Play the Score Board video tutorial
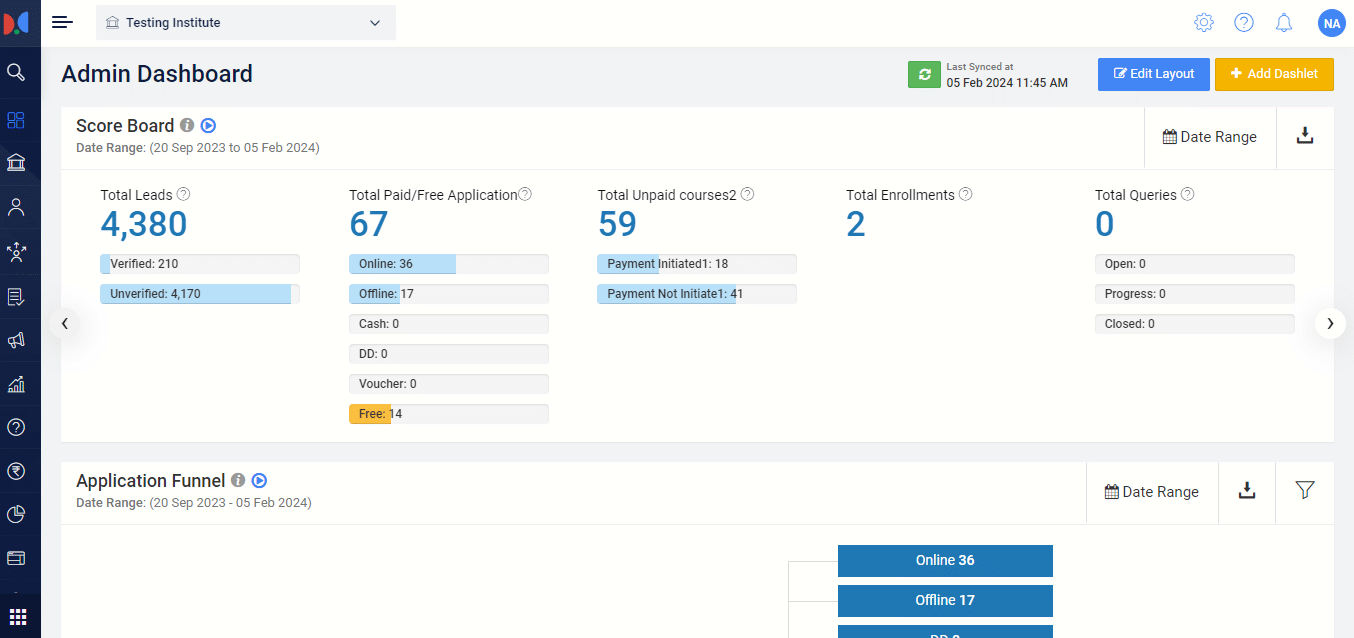The height and width of the screenshot is (638, 1354). [x=208, y=126]
